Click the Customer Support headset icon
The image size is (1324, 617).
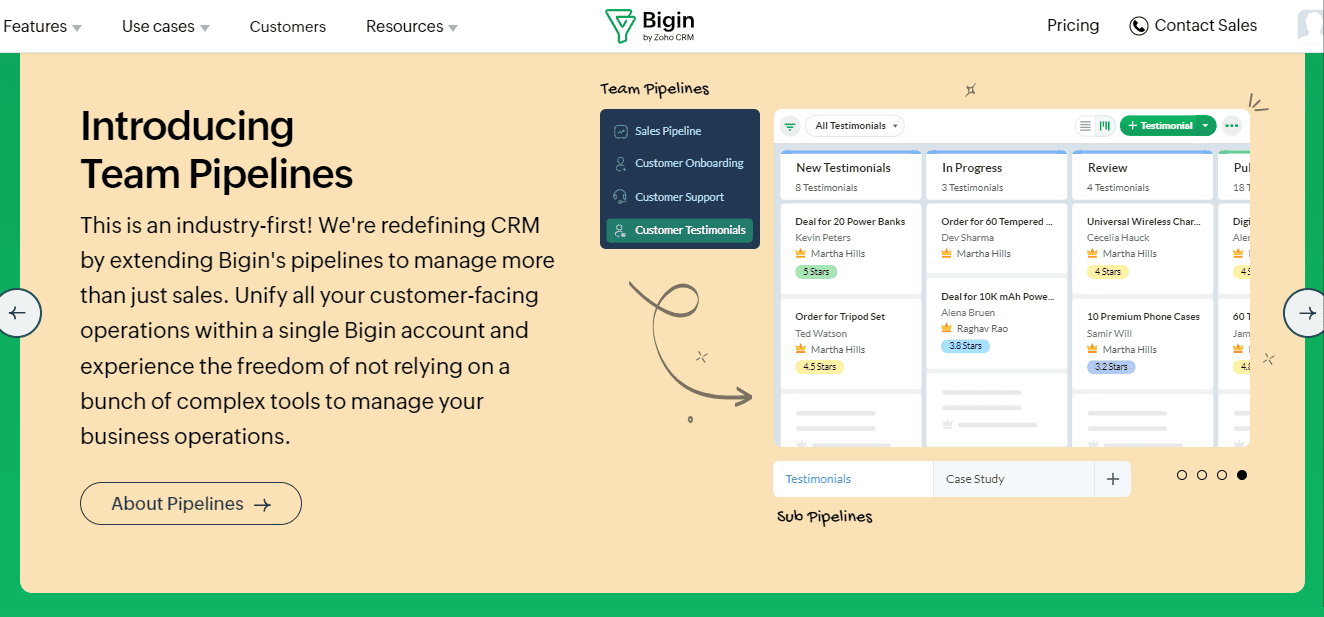point(620,197)
